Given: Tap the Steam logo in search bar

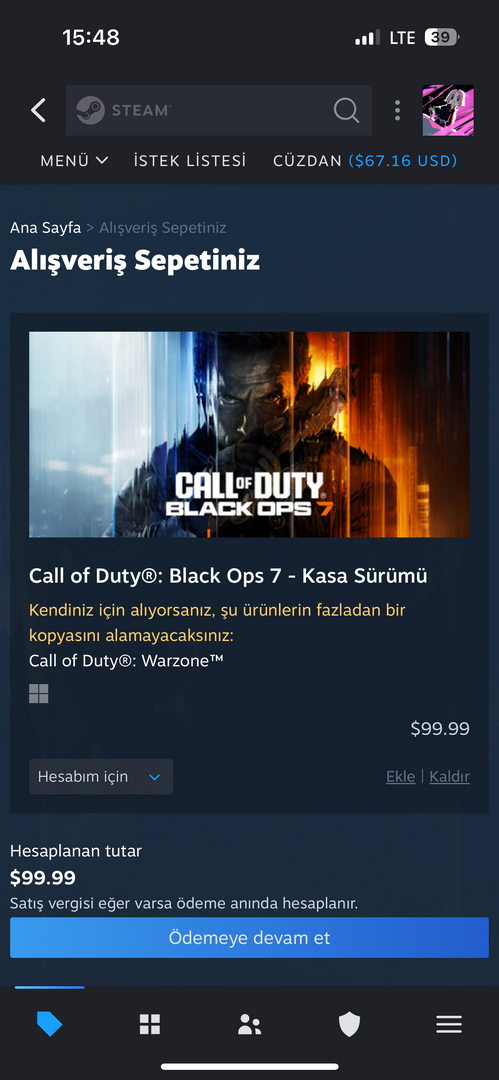Looking at the screenshot, I should (123, 110).
